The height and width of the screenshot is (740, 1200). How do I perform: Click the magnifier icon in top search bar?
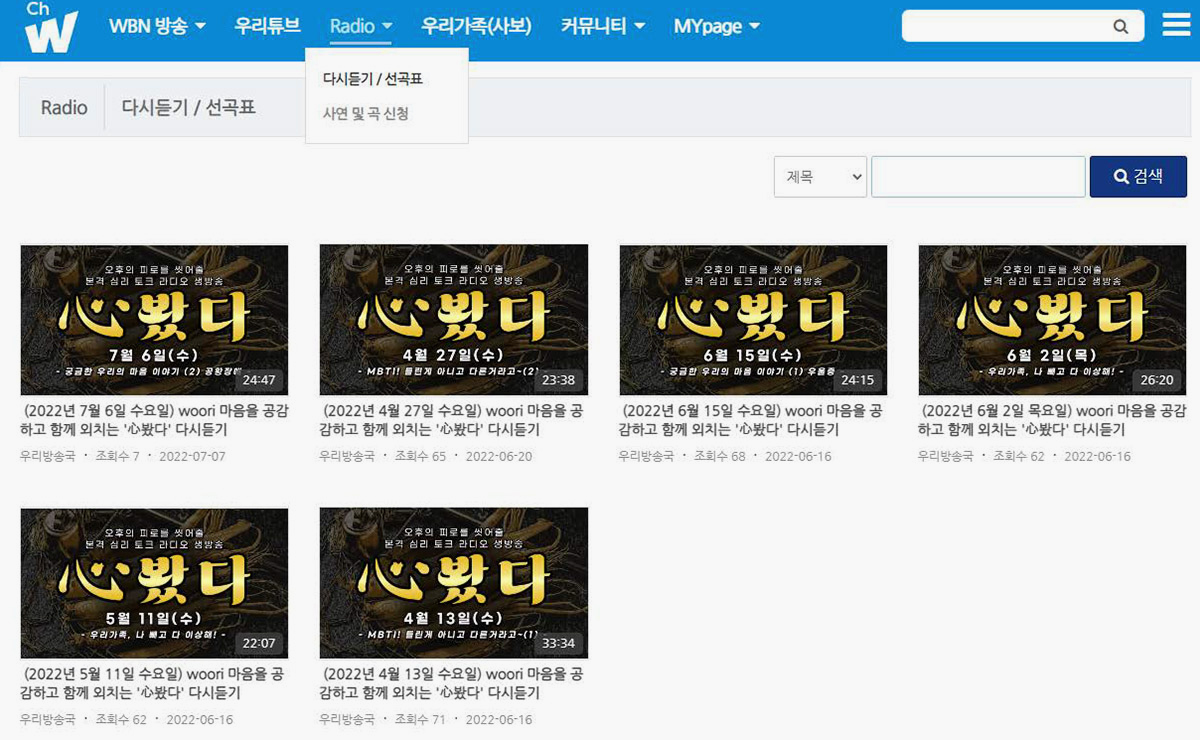click(1121, 27)
